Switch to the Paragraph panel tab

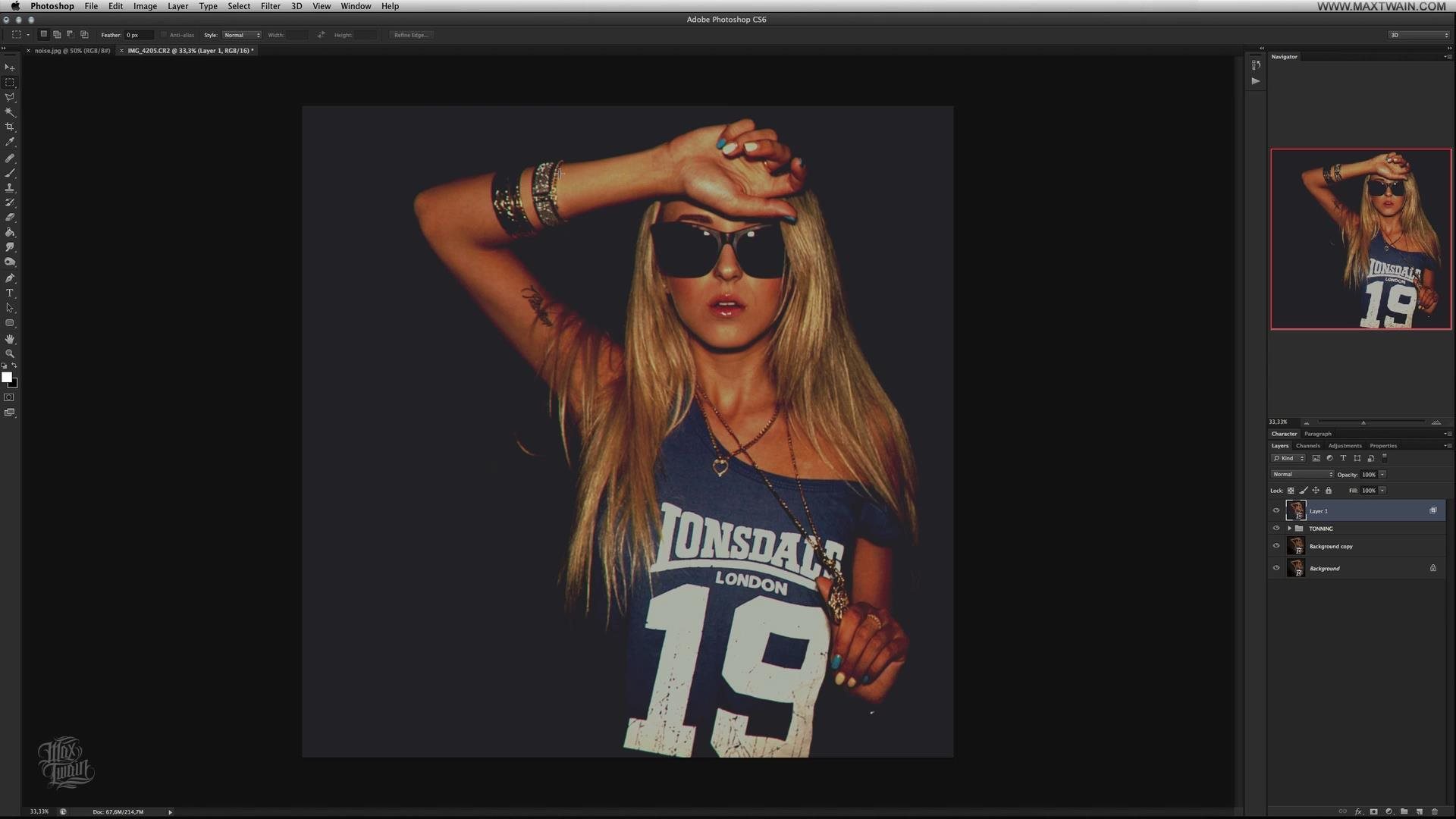point(1318,434)
